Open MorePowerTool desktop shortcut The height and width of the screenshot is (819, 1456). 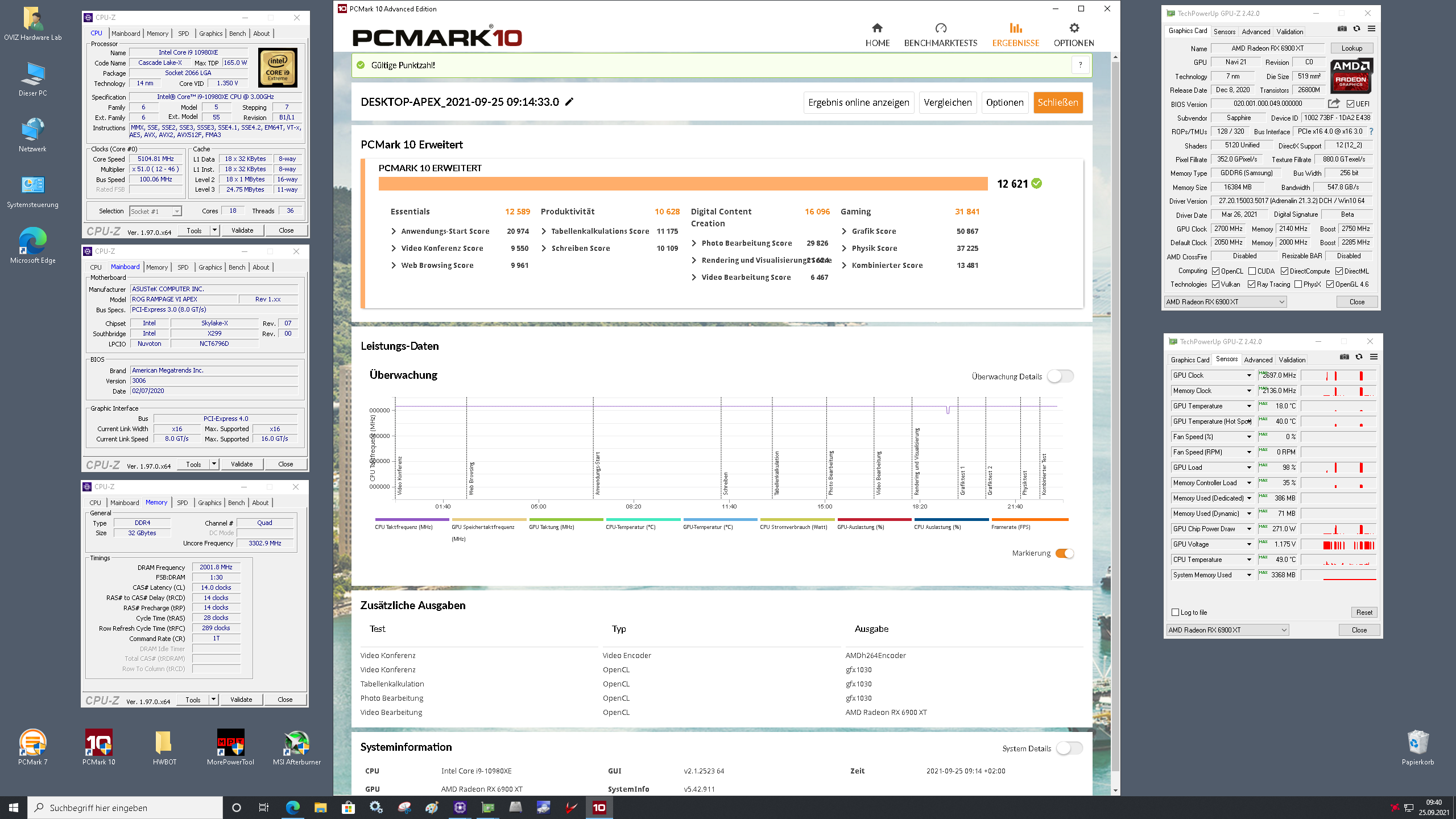(x=230, y=747)
